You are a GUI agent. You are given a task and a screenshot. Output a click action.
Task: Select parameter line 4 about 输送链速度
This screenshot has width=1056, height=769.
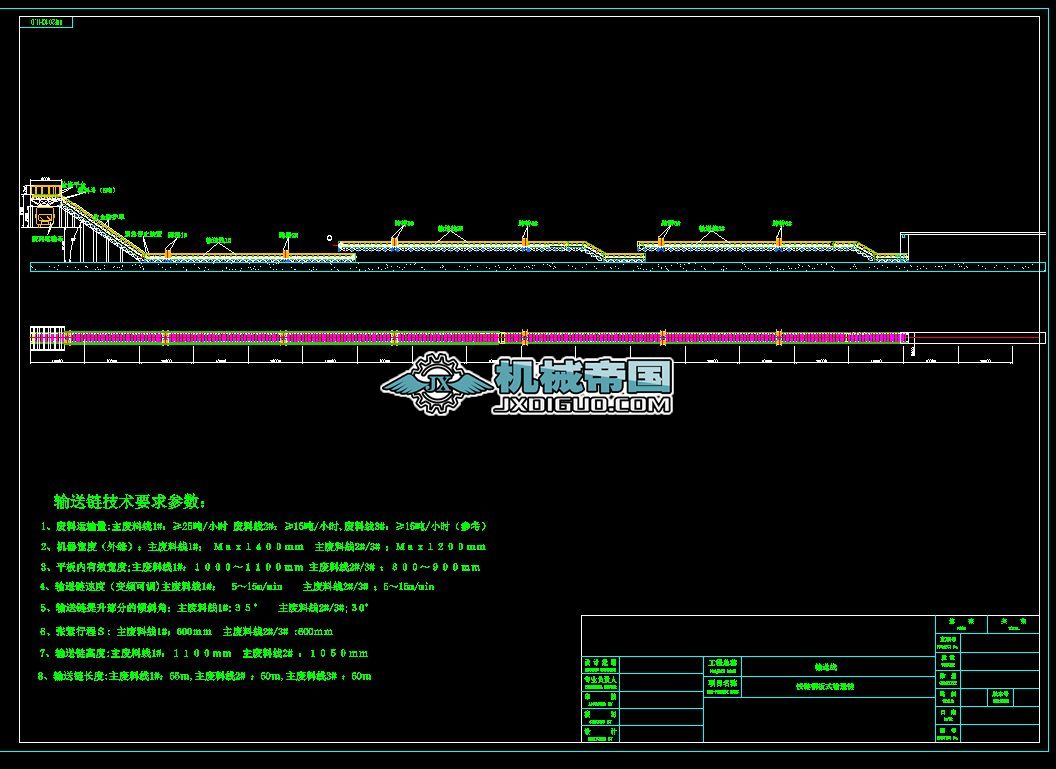(237, 587)
